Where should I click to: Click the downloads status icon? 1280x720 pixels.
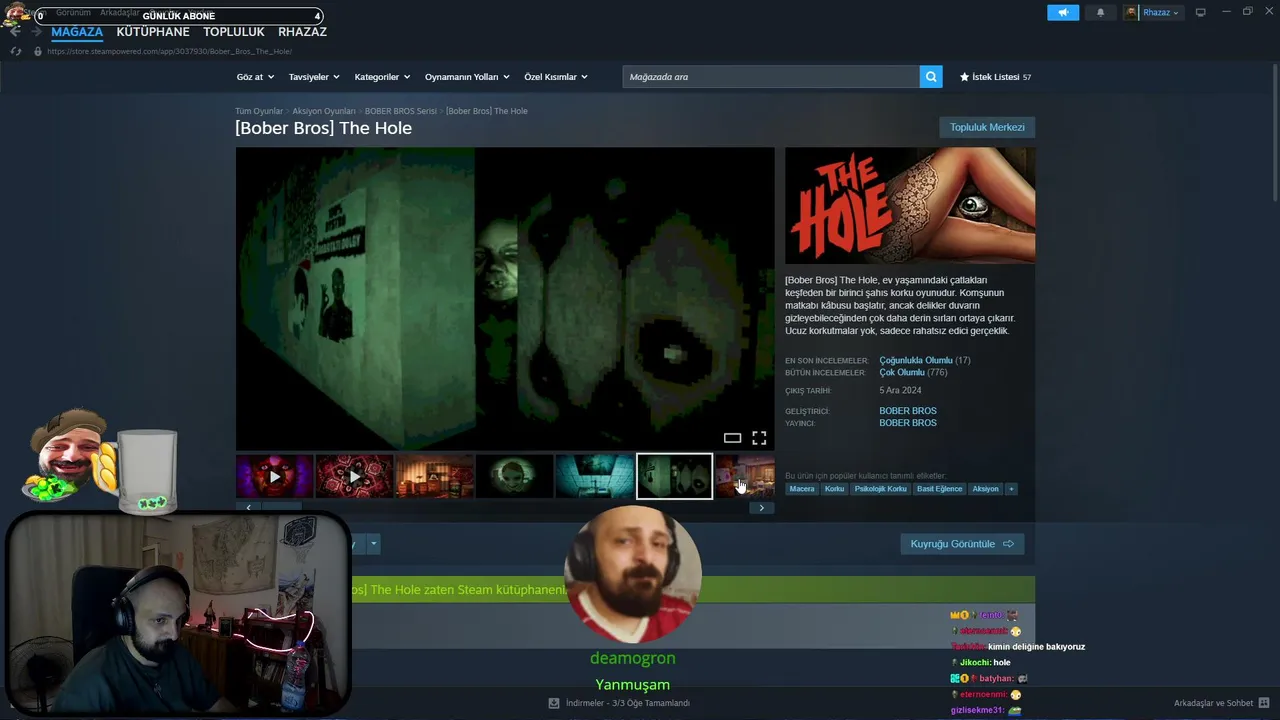point(554,703)
